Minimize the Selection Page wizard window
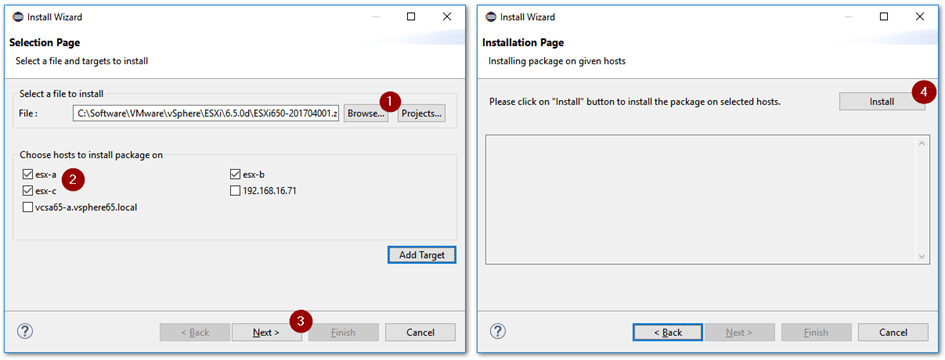Screen dimensions: 945x360 [x=375, y=17]
